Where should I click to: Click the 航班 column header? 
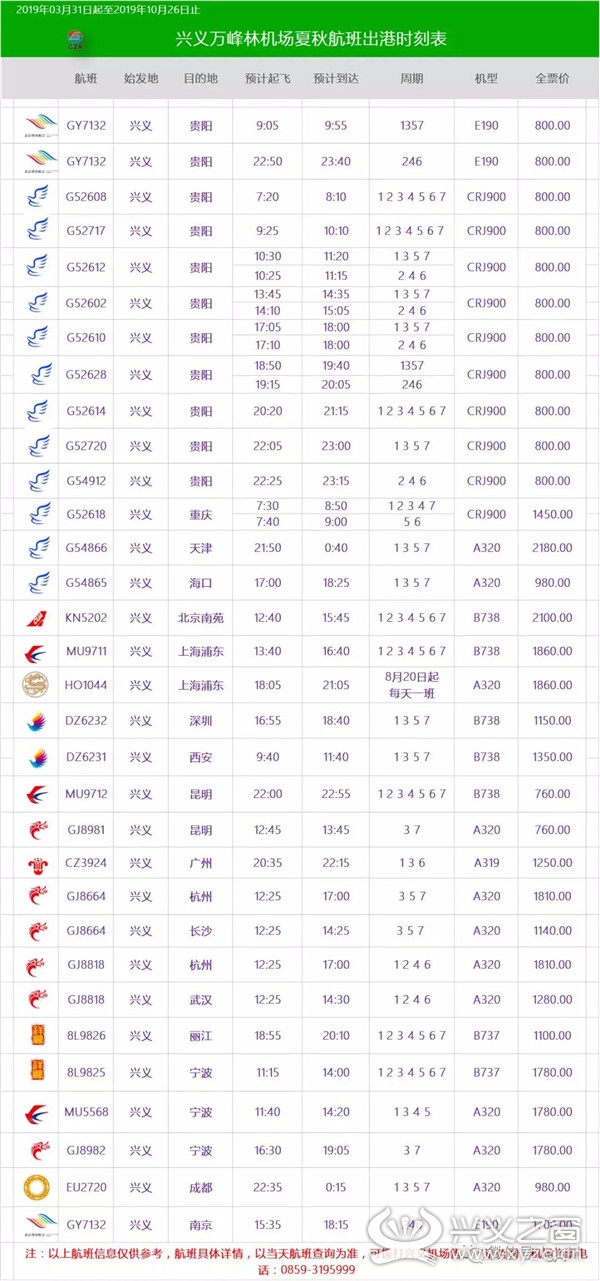point(87,78)
